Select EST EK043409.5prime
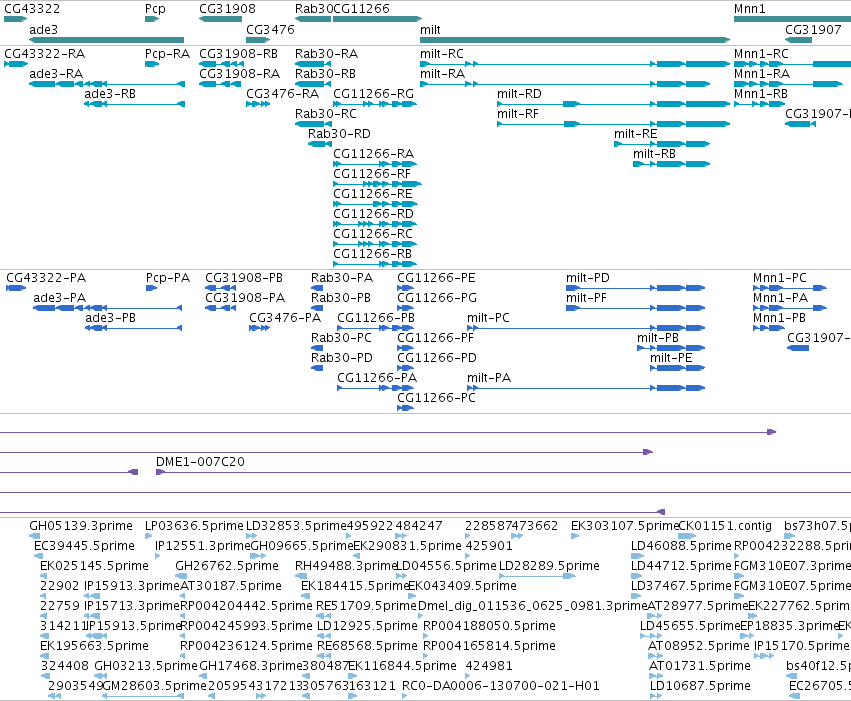Viewport: 851px width, 701px height. (x=411, y=596)
